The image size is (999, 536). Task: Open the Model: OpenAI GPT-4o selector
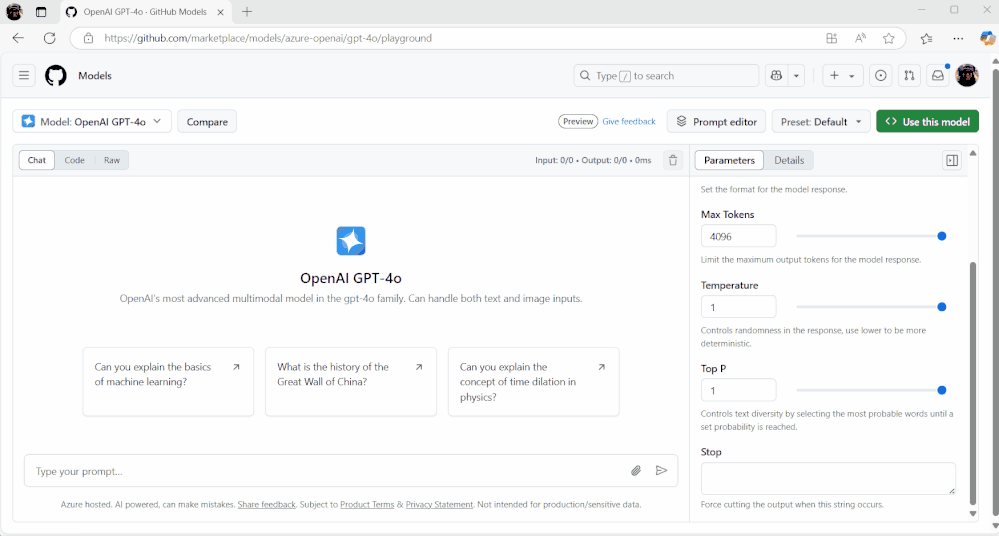click(x=92, y=122)
